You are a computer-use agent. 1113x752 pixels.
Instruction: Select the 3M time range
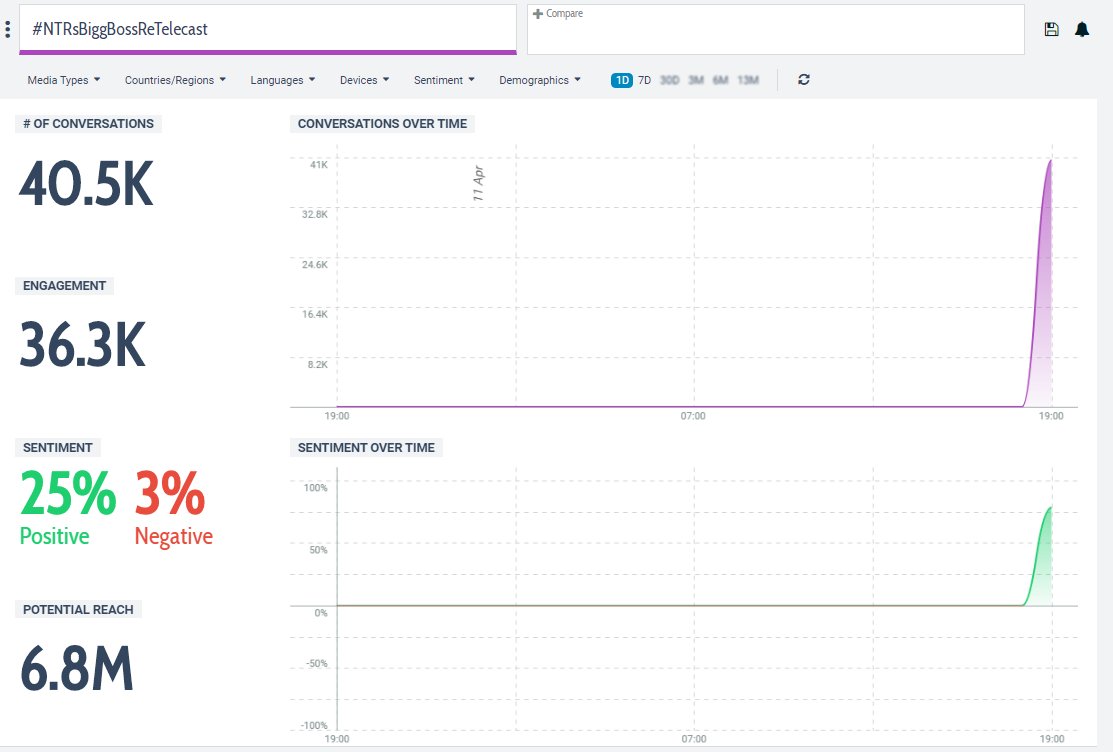[696, 80]
